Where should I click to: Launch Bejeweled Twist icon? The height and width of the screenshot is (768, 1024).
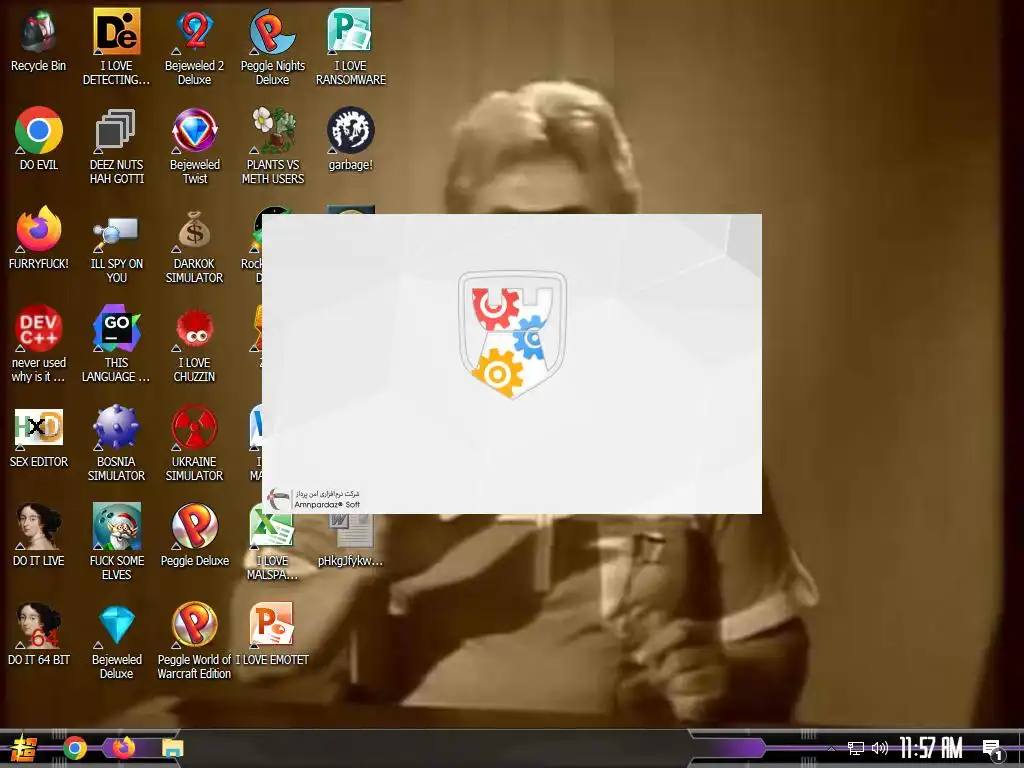195,131
